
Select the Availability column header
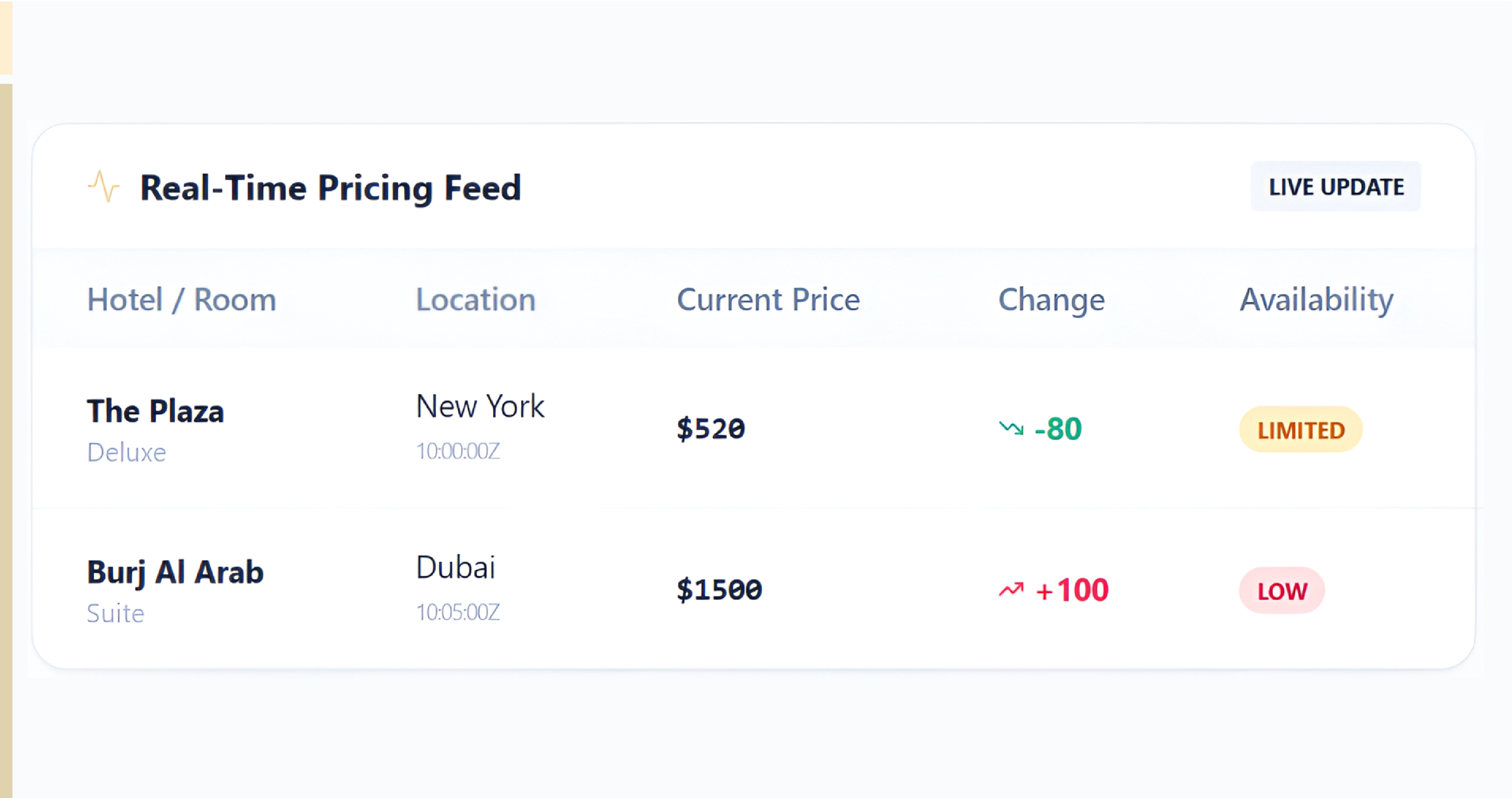pyautogui.click(x=1316, y=299)
